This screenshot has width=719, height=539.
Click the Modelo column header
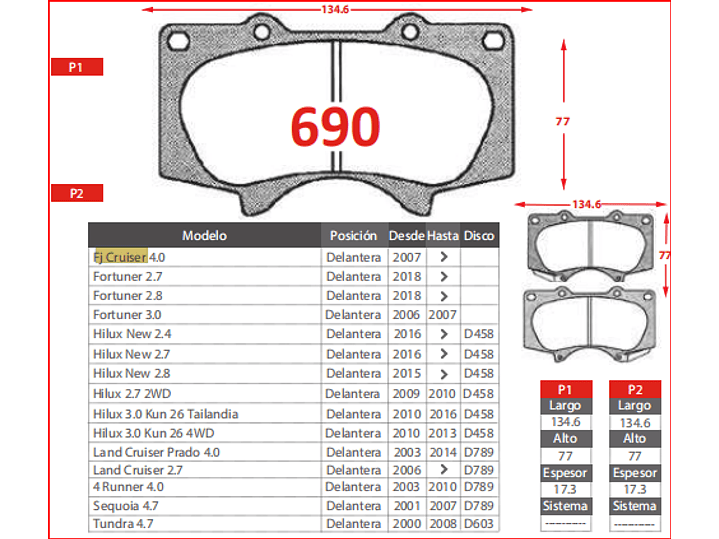(x=204, y=236)
